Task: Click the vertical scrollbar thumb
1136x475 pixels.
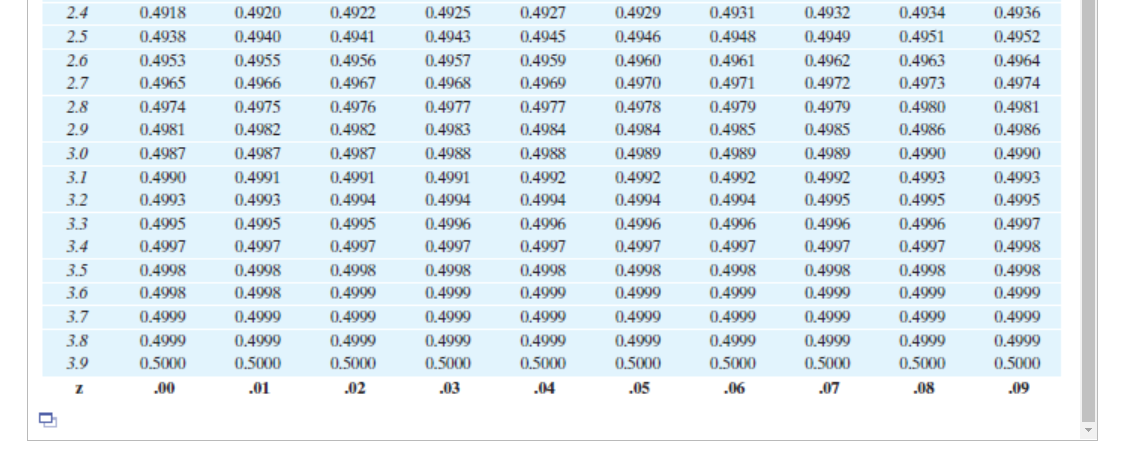Action: coord(1087,210)
